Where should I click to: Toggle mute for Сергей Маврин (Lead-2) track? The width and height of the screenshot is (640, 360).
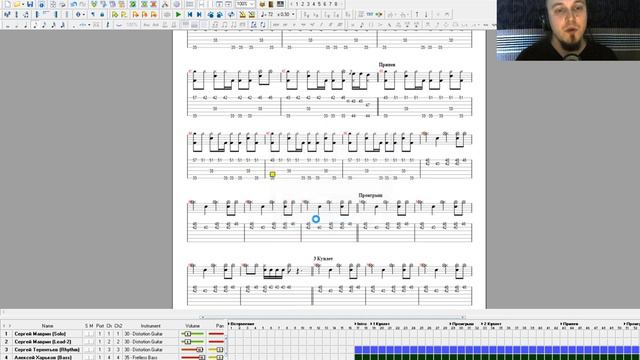tap(91, 342)
